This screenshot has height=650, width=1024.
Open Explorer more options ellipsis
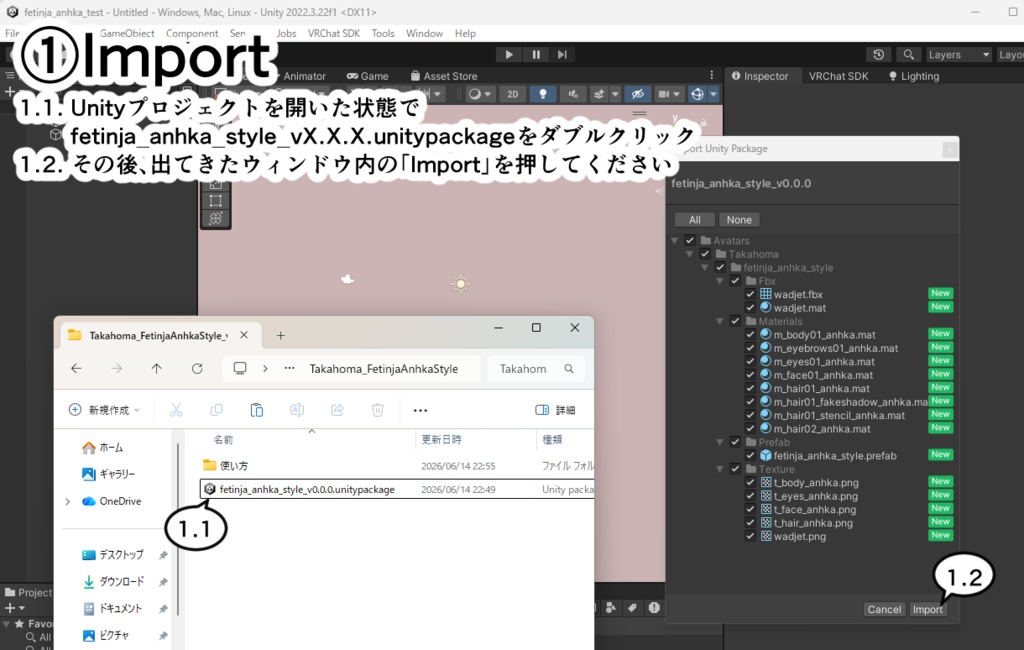[421, 410]
